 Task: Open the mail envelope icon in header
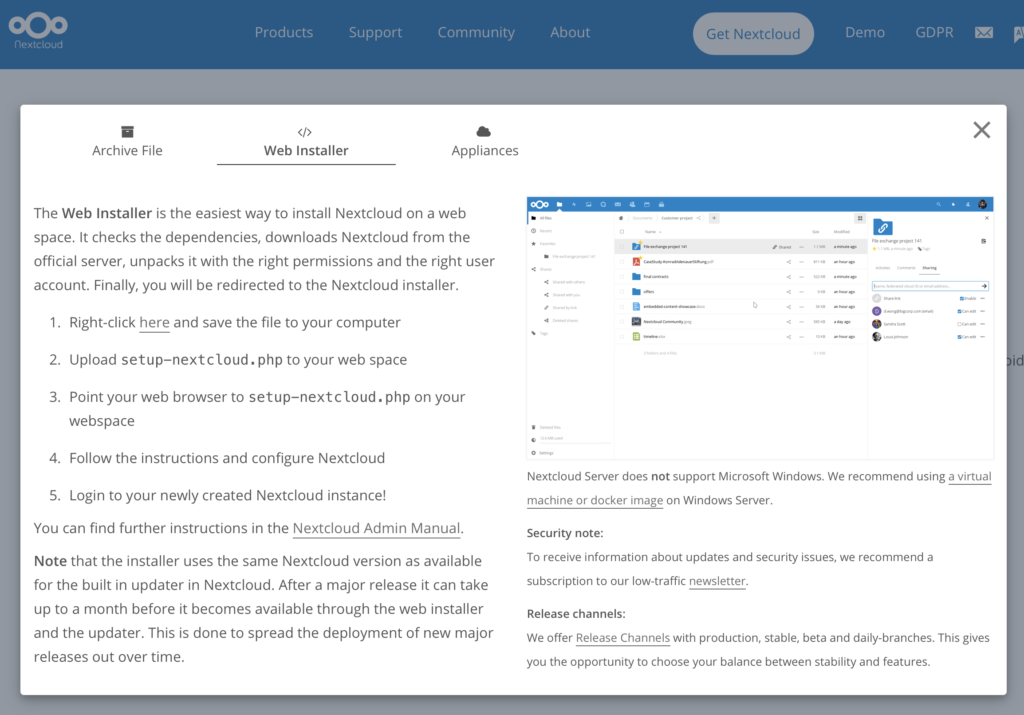click(984, 33)
